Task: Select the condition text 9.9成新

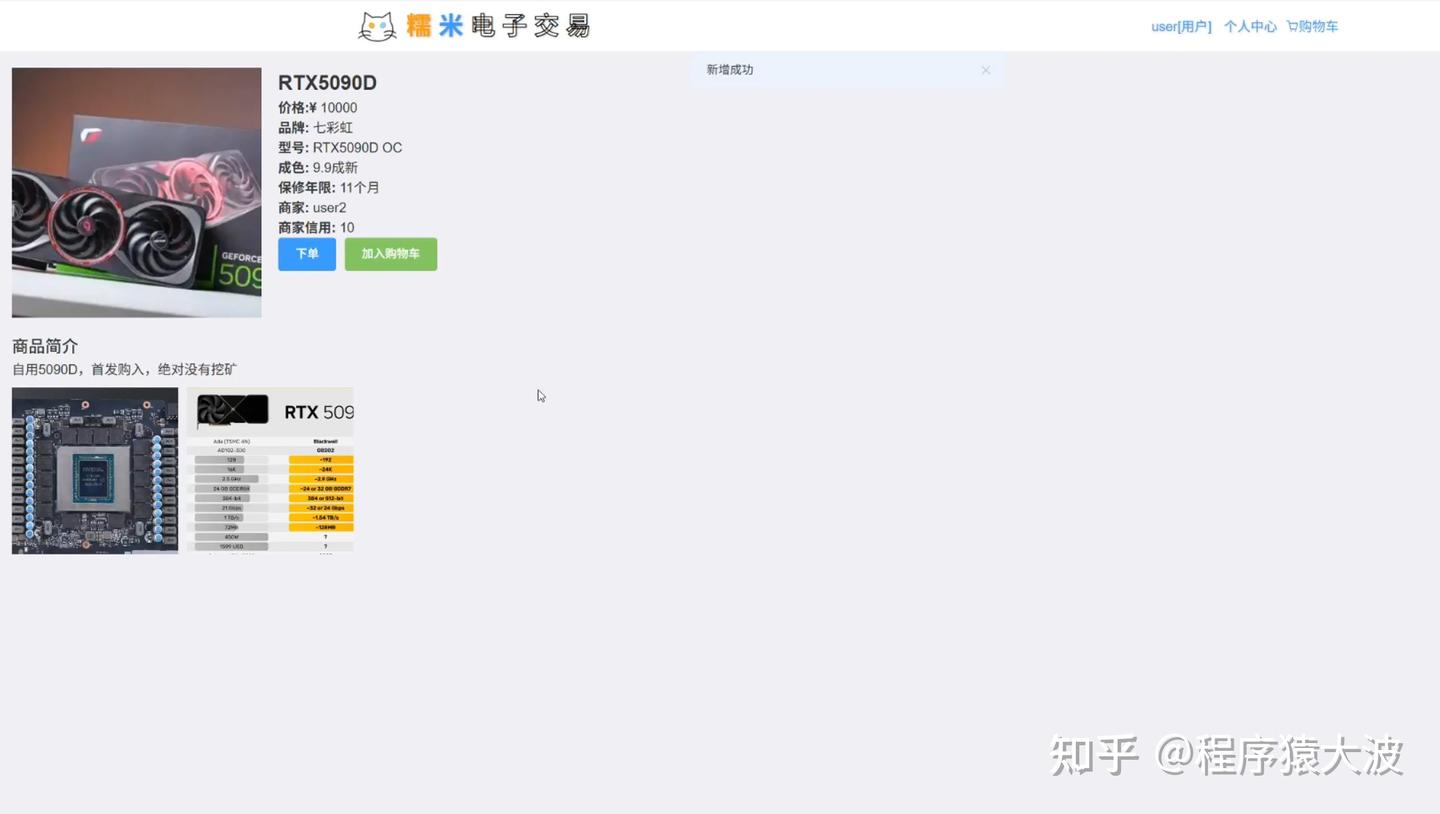Action: pos(335,168)
